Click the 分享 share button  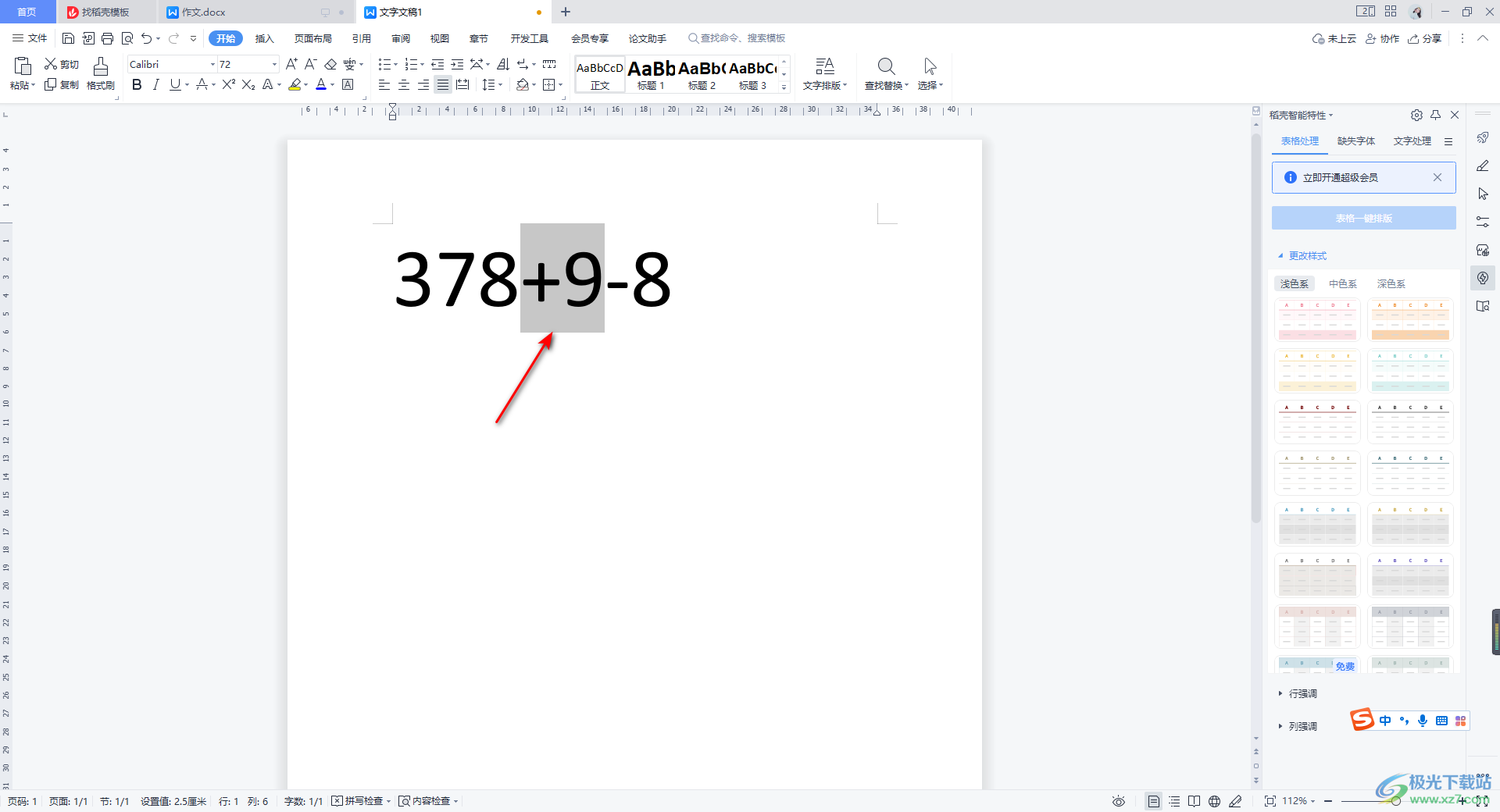click(x=1425, y=38)
